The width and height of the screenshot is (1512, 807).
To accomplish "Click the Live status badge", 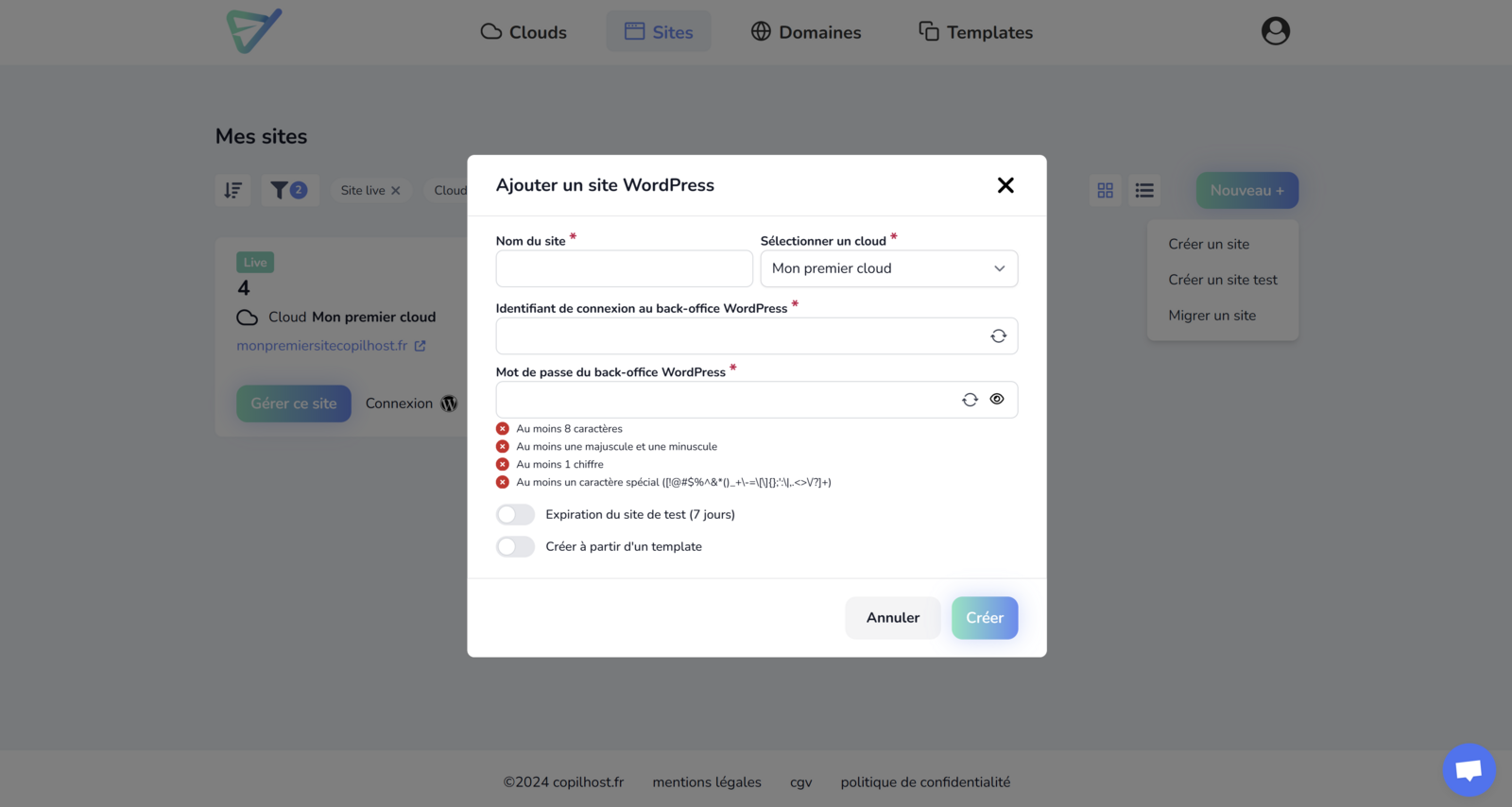I will [x=255, y=263].
